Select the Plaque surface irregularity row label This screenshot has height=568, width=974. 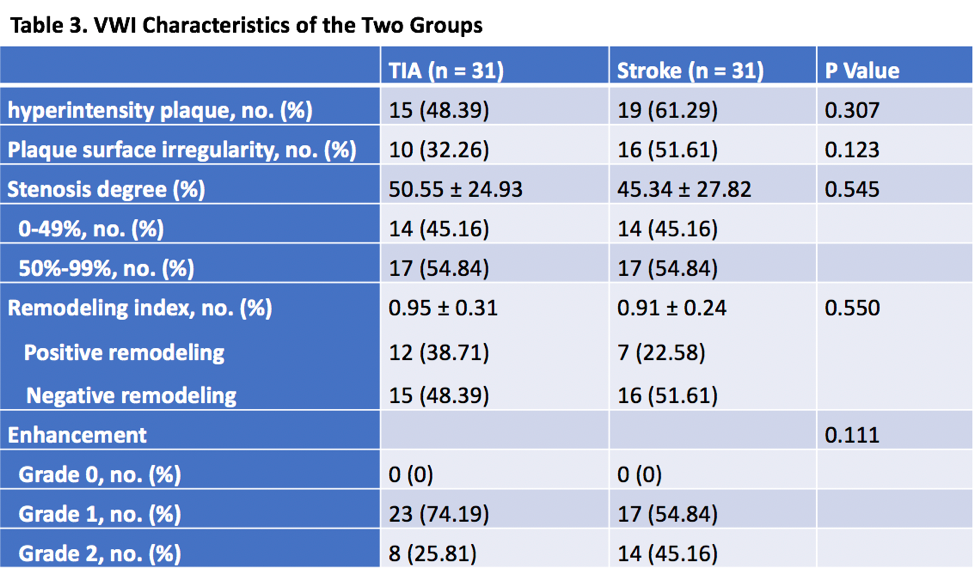click(x=182, y=150)
